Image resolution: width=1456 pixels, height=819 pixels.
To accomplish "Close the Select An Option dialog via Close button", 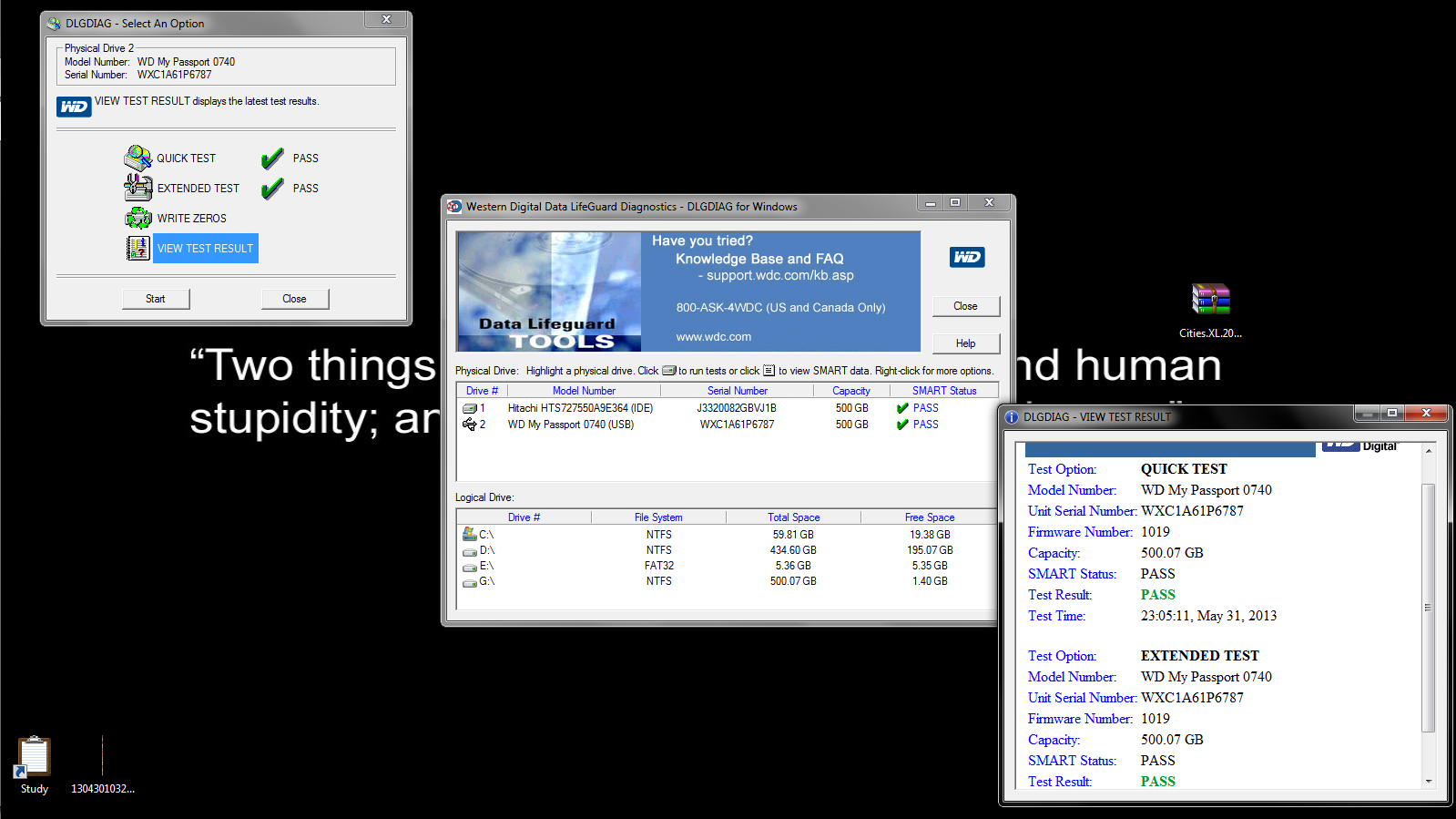I will 294,299.
